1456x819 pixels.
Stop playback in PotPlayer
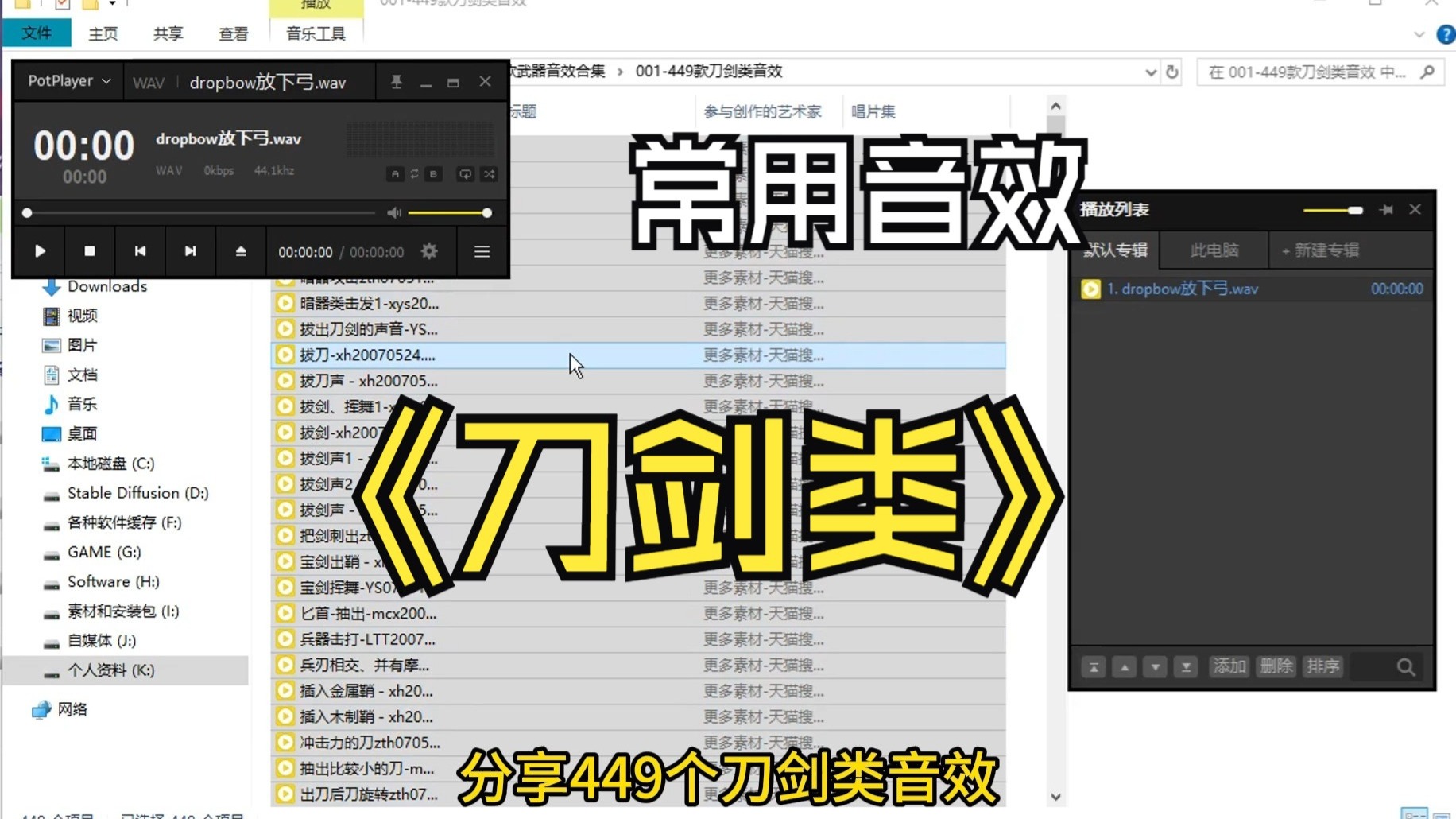click(90, 251)
